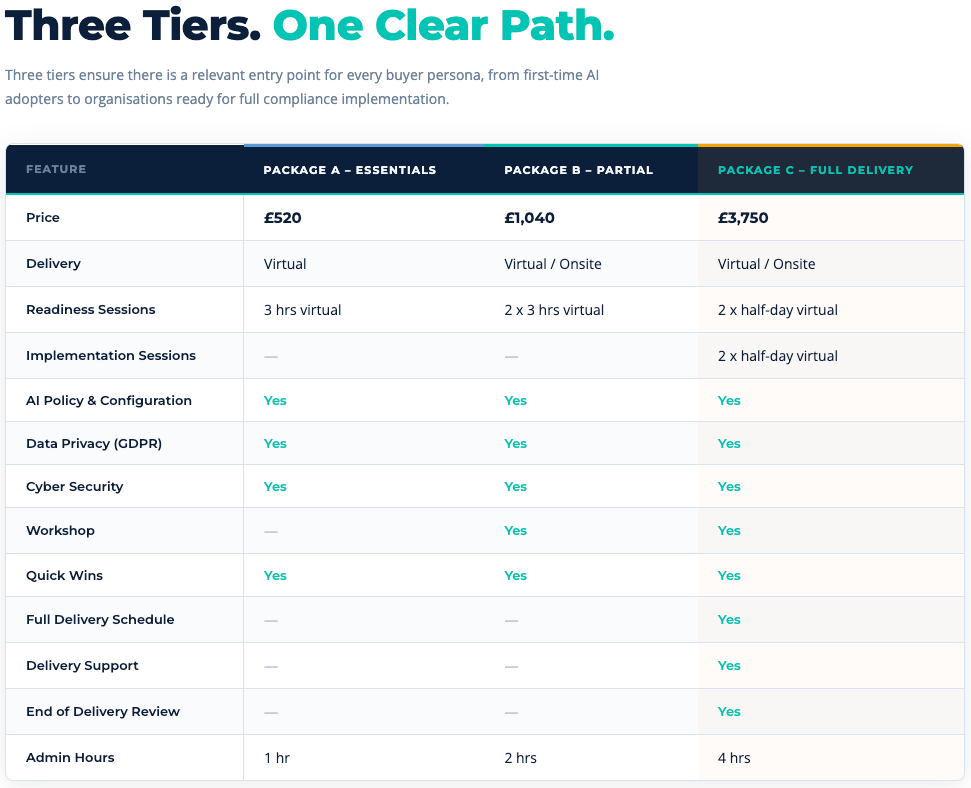This screenshot has height=788, width=971.
Task: Click the AI Policy & Configuration label
Action: click(x=109, y=401)
